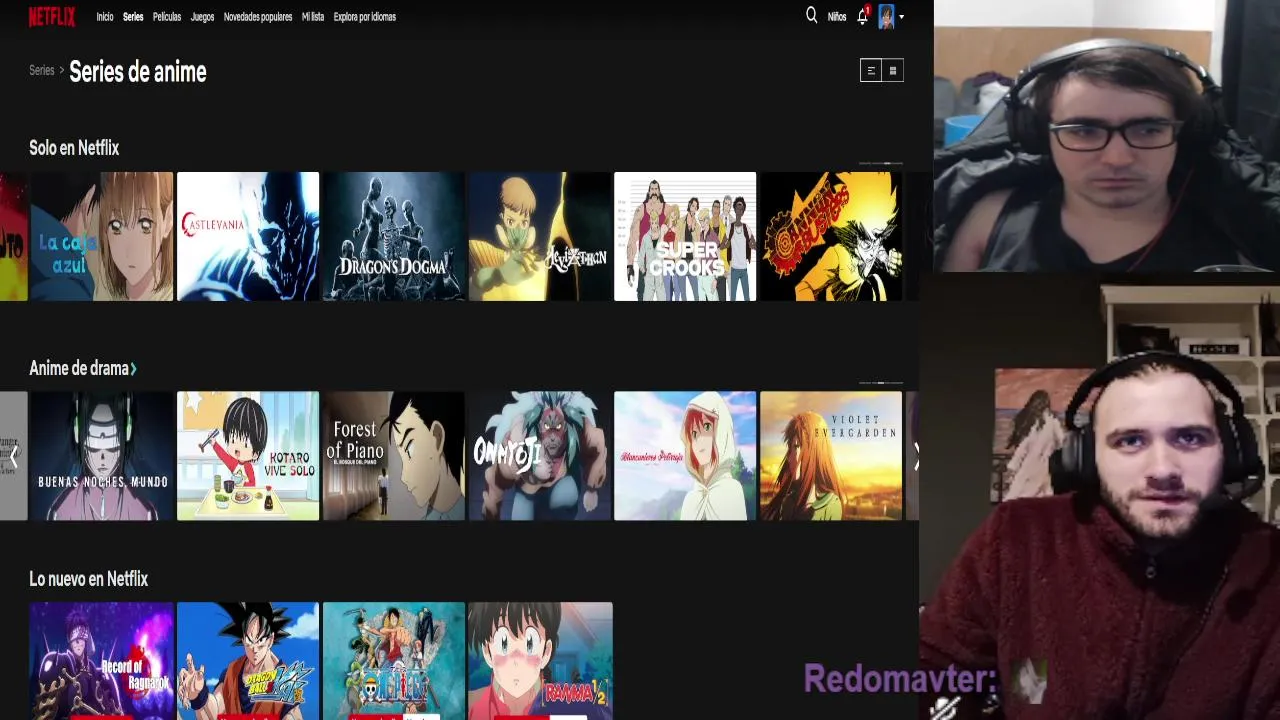Open the notifications bell
Viewport: 1280px width, 720px height.
tap(862, 17)
